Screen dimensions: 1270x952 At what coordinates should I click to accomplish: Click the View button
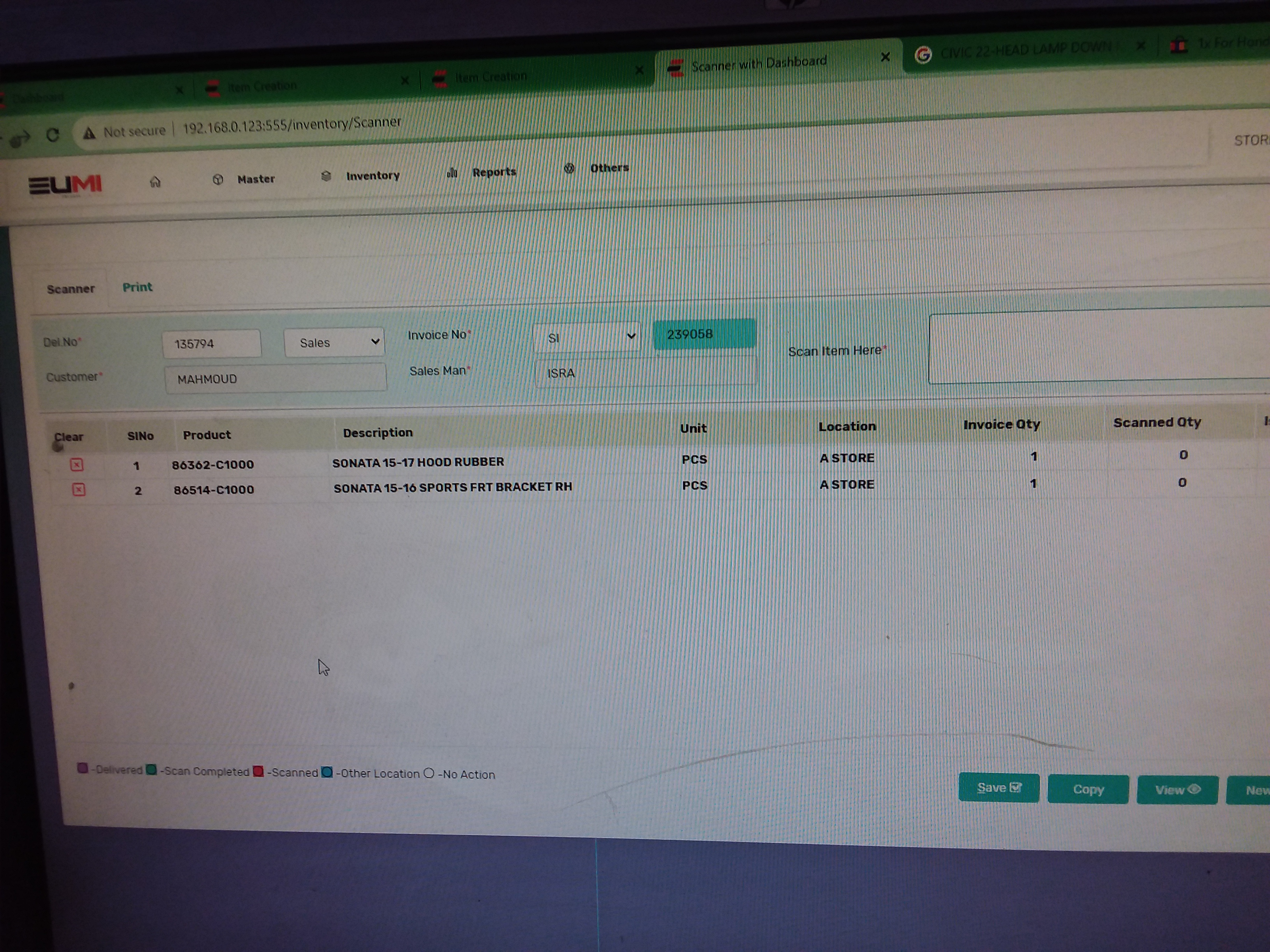pyautogui.click(x=1177, y=790)
